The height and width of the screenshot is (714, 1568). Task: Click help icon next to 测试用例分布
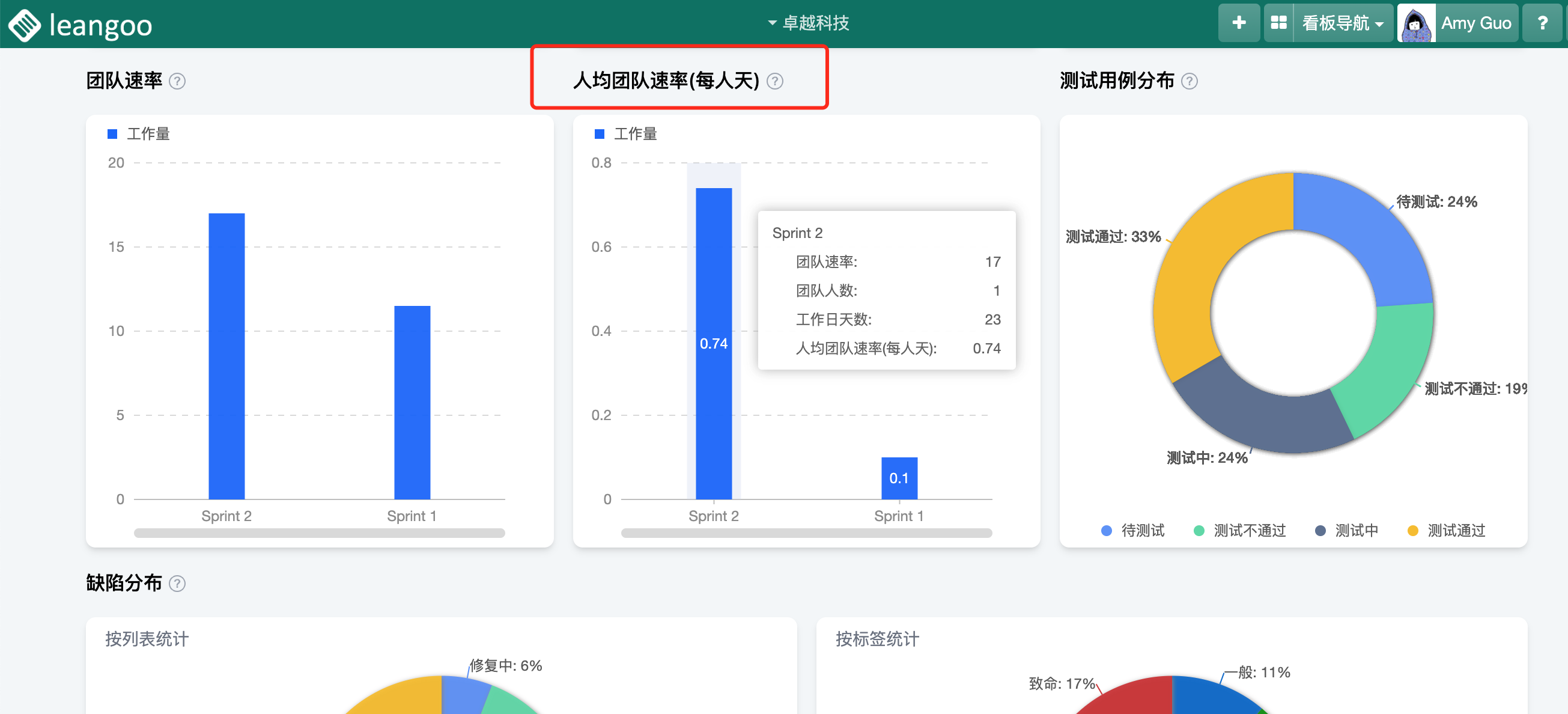1190,81
